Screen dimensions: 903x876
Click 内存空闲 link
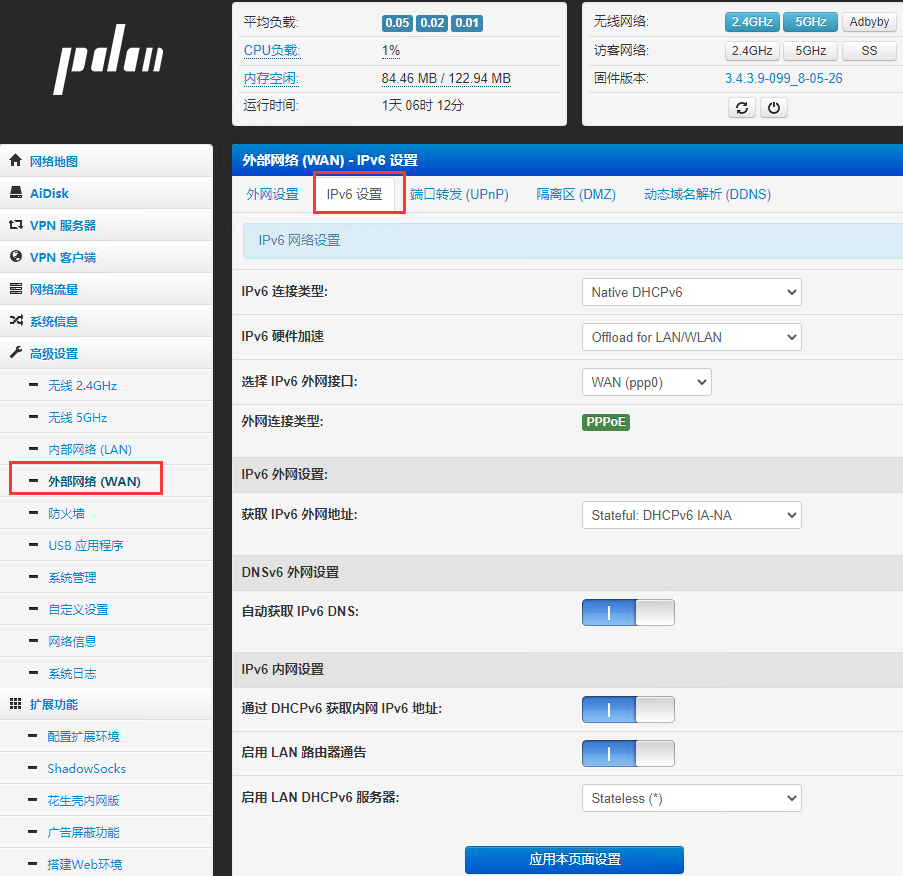point(271,78)
